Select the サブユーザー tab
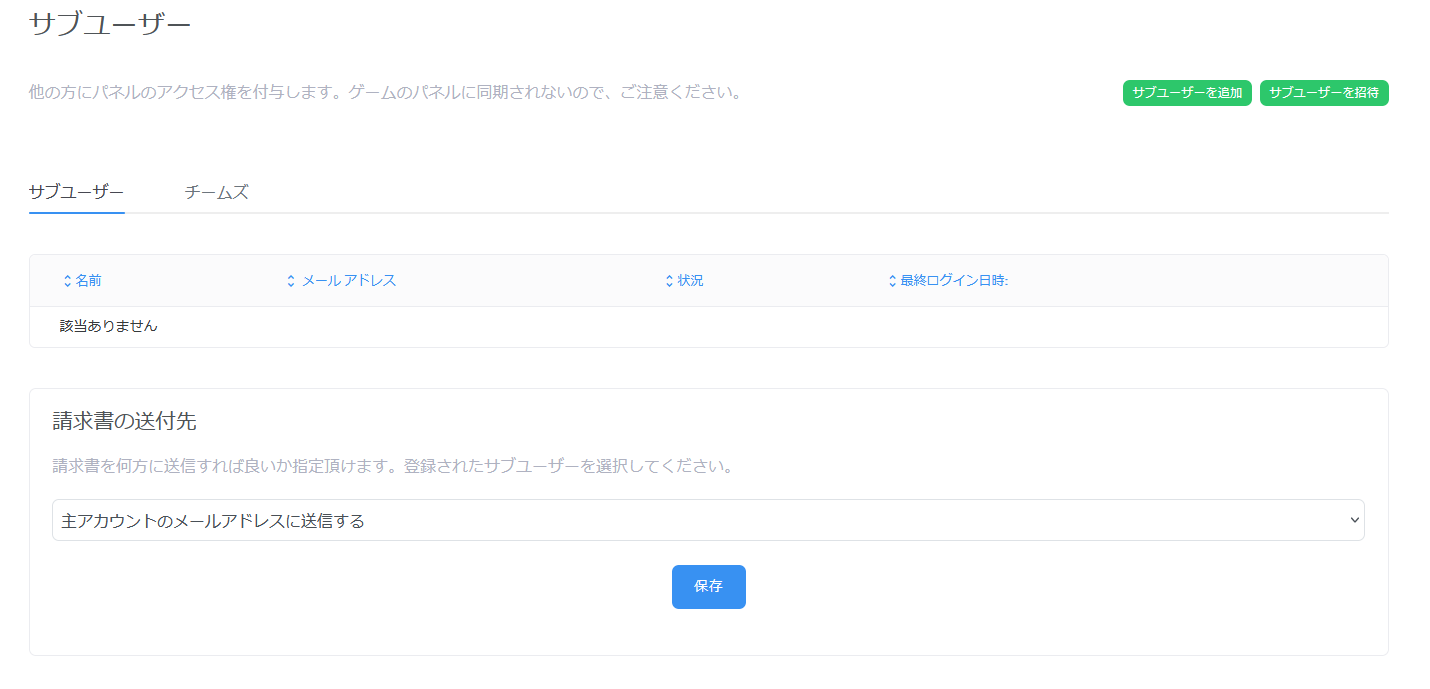 pos(76,191)
